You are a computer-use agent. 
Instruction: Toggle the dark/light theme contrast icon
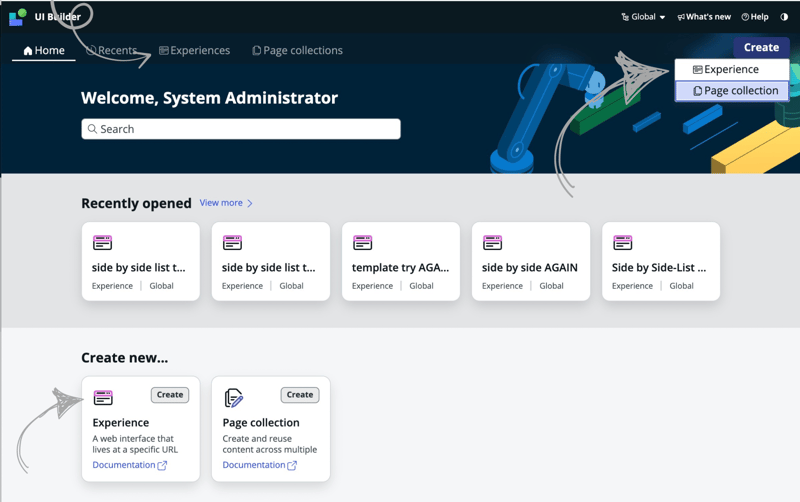[x=784, y=17]
